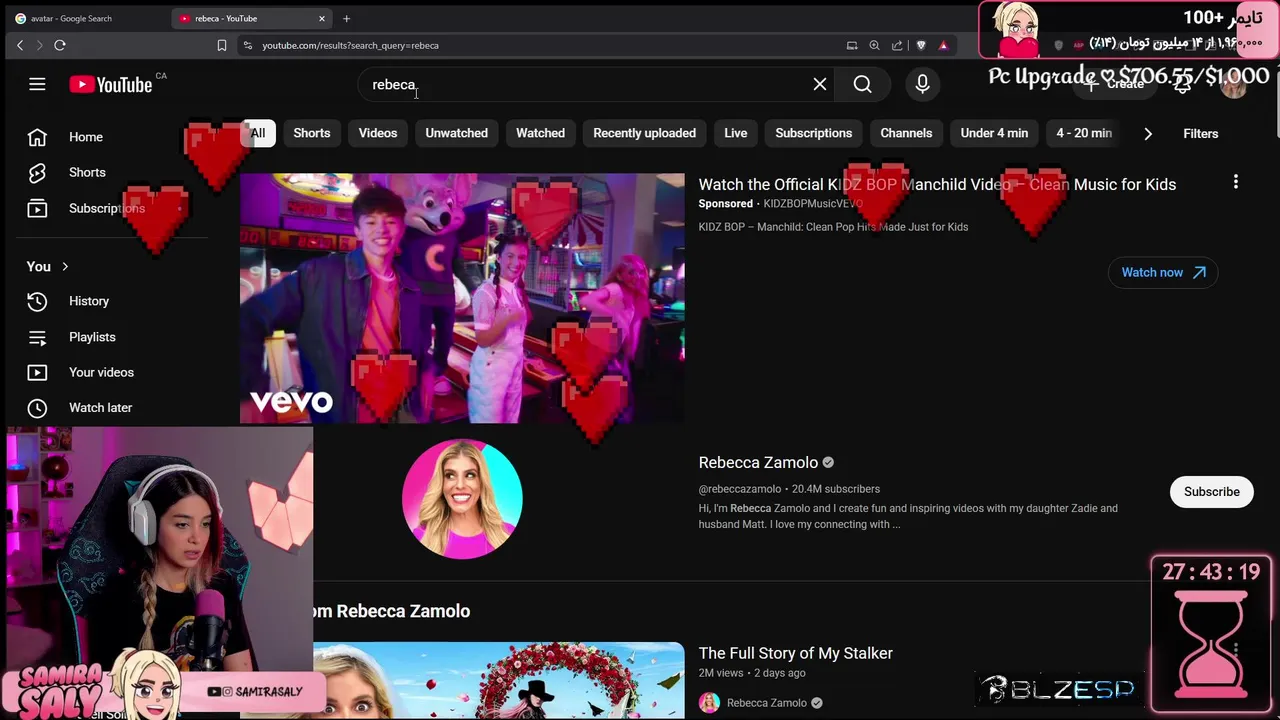Click the browser forward arrow
Screen dimensions: 1280x720
pyautogui.click(x=39, y=45)
